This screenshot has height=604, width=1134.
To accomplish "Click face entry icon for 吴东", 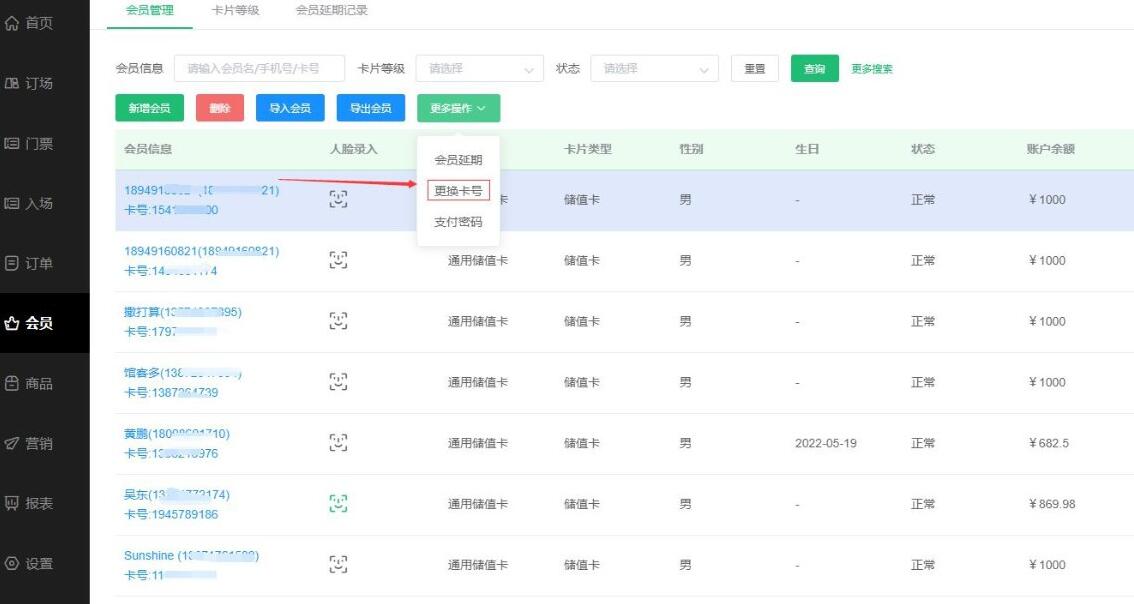I will tap(339, 503).
